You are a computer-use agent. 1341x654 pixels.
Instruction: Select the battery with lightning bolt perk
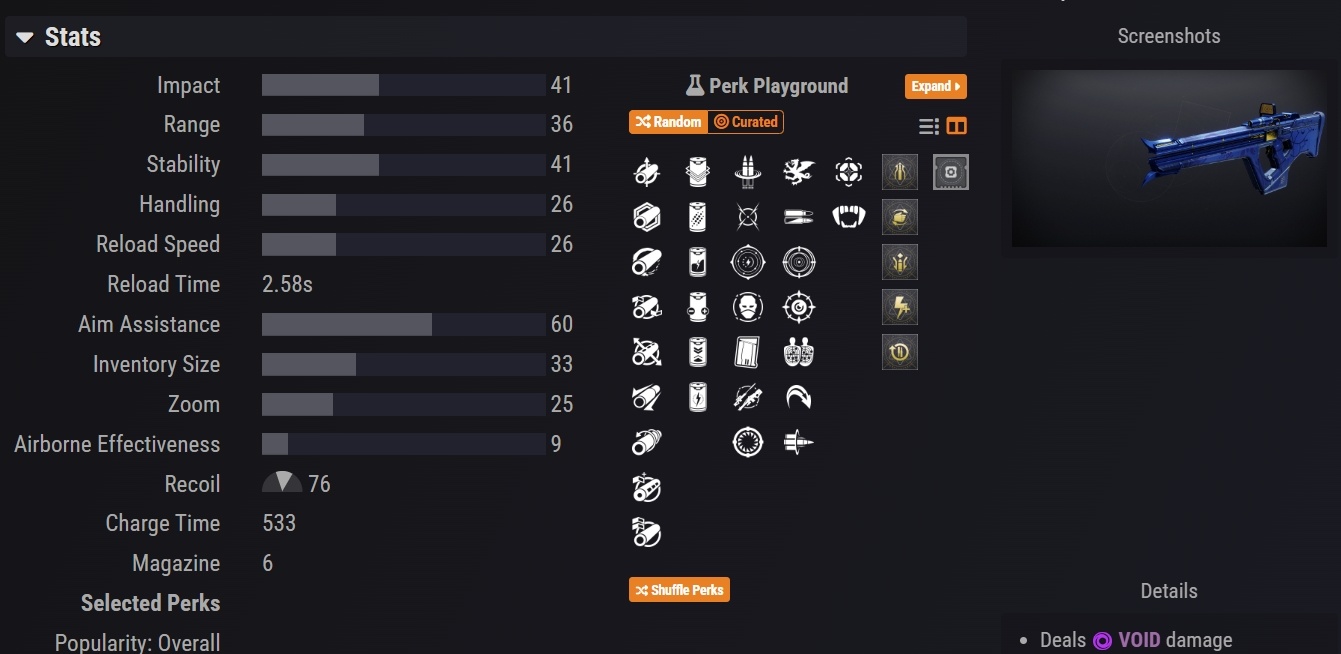698,397
